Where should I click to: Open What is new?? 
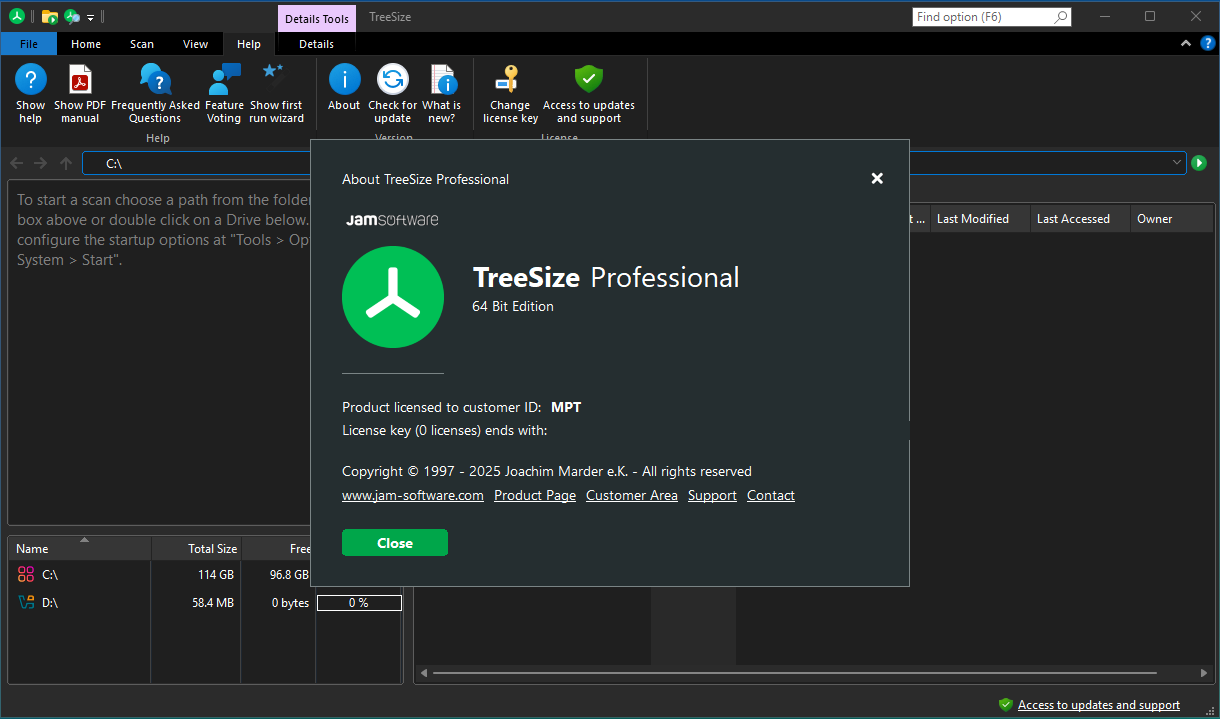pos(441,94)
